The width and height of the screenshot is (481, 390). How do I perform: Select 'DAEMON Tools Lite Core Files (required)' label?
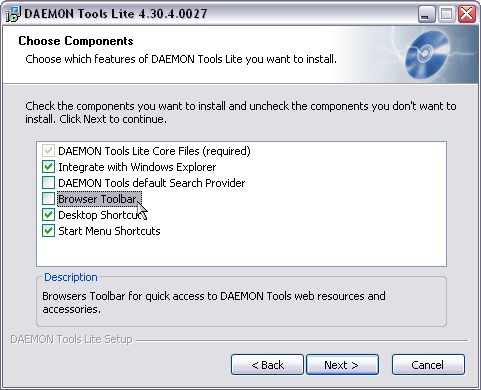click(154, 151)
